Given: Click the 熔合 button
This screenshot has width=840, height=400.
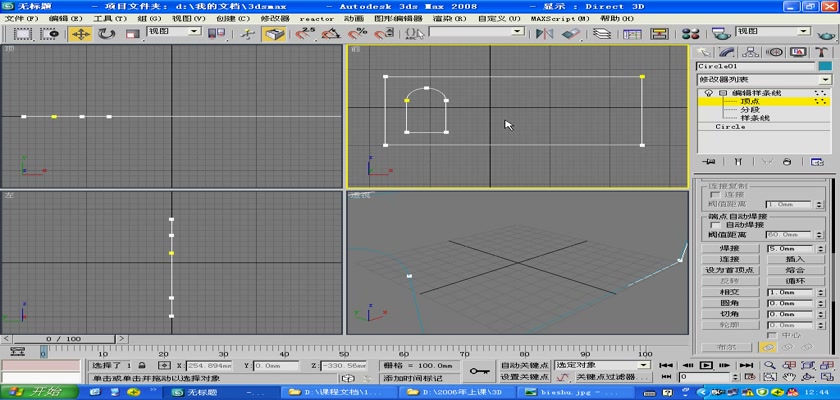Looking at the screenshot, I should tap(794, 270).
